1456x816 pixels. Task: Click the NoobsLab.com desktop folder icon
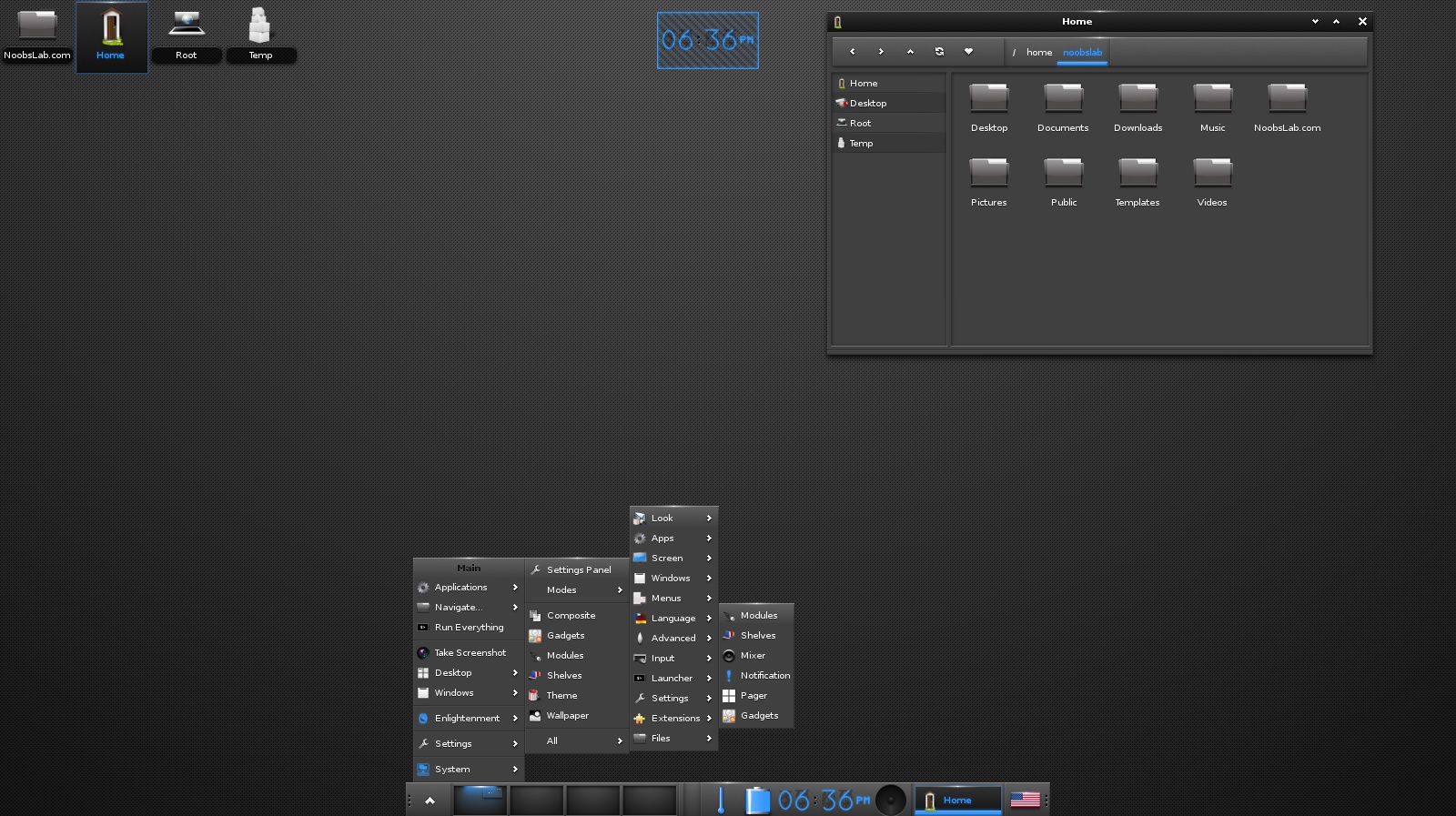(36, 35)
